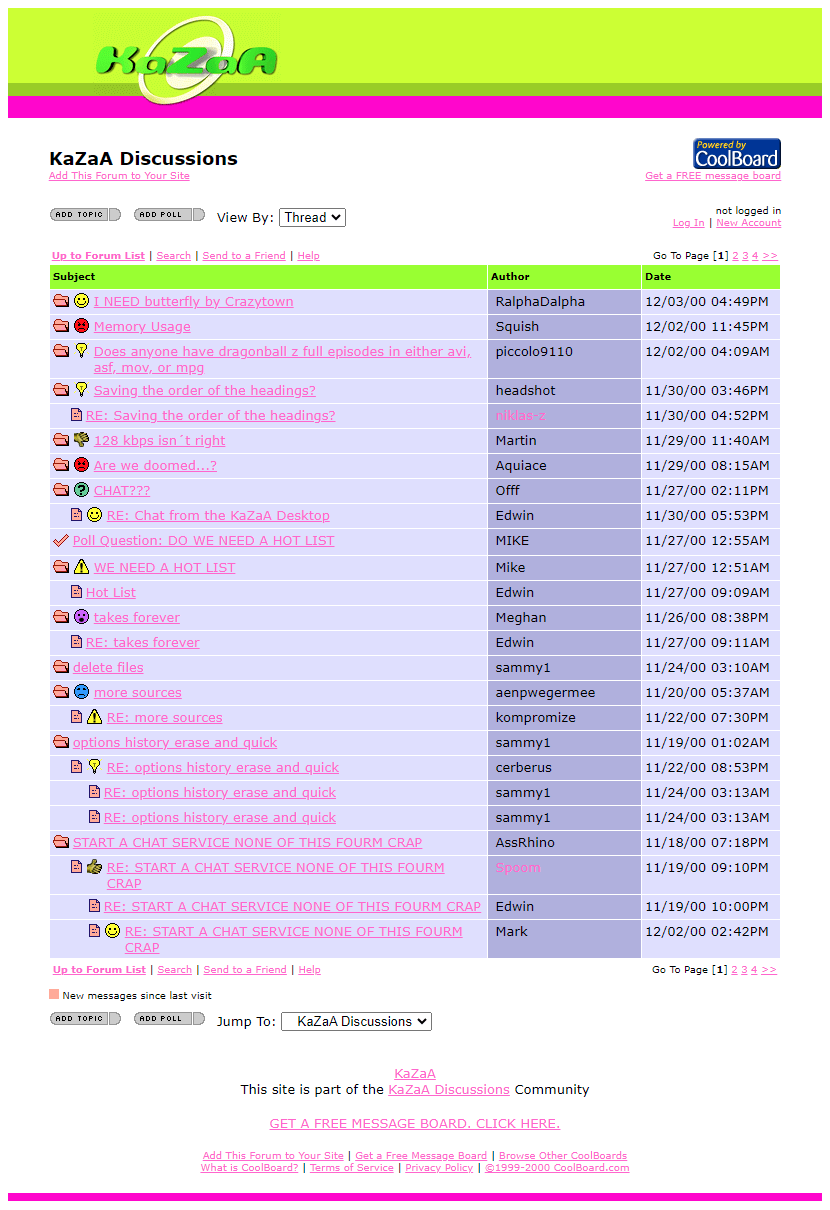The height and width of the screenshot is (1210, 830).
Task: Click red checkmark icon beside Poll Question
Action: click(x=61, y=541)
